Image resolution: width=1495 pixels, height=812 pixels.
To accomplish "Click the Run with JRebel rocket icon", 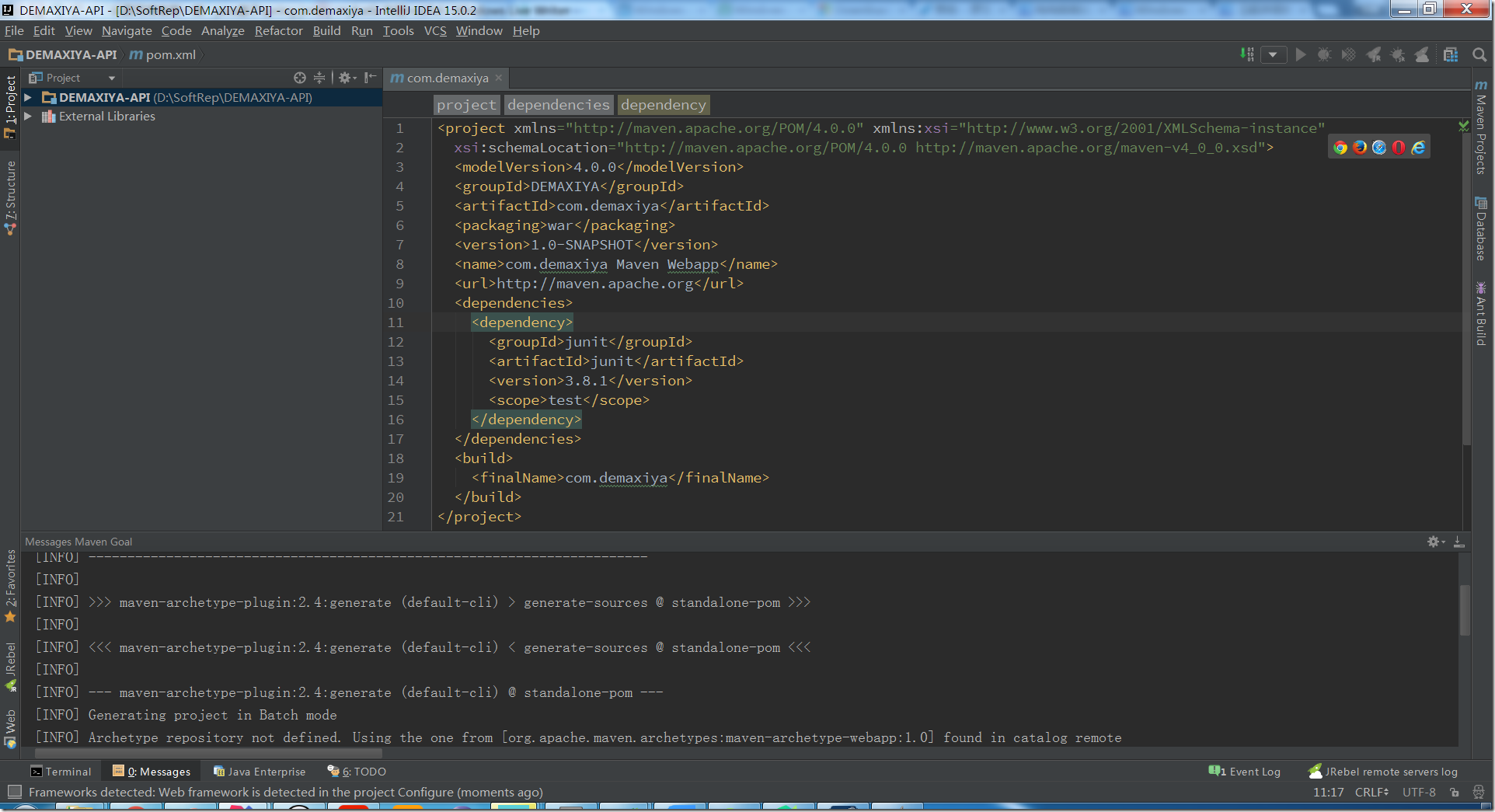I will coord(1374,54).
